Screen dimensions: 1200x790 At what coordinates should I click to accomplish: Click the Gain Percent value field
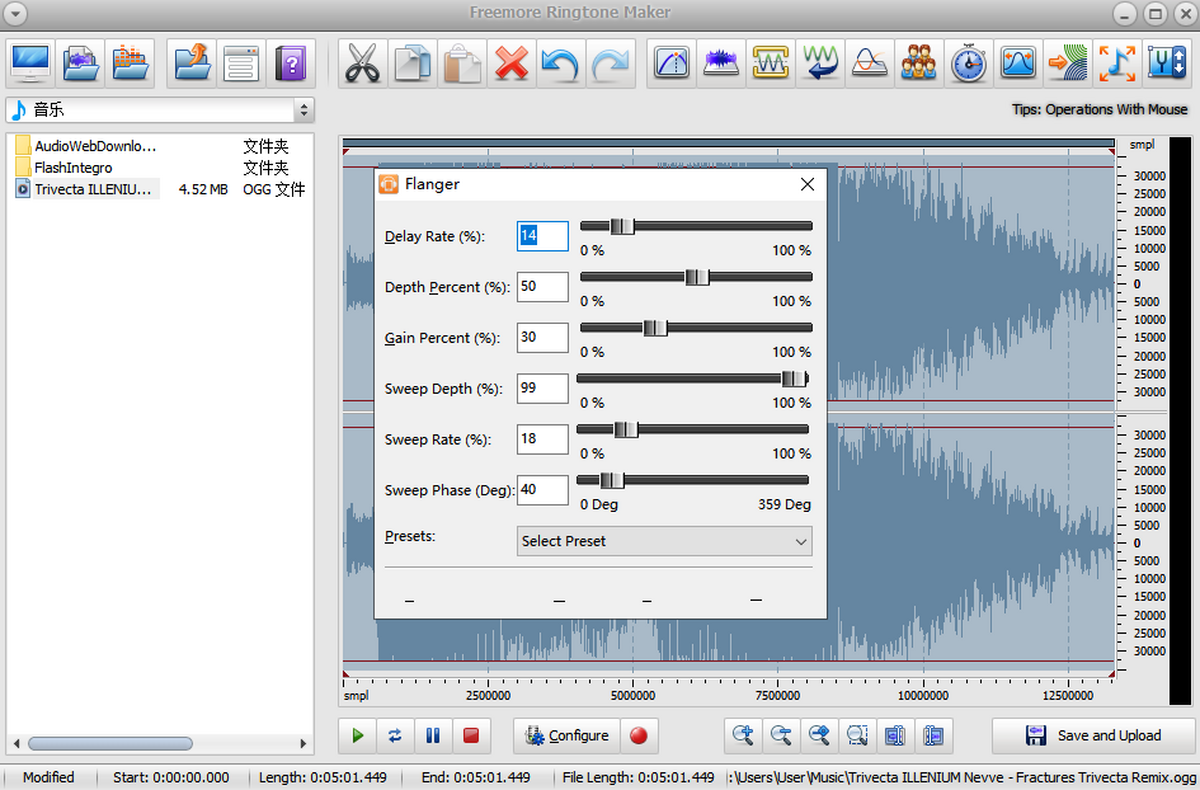542,338
